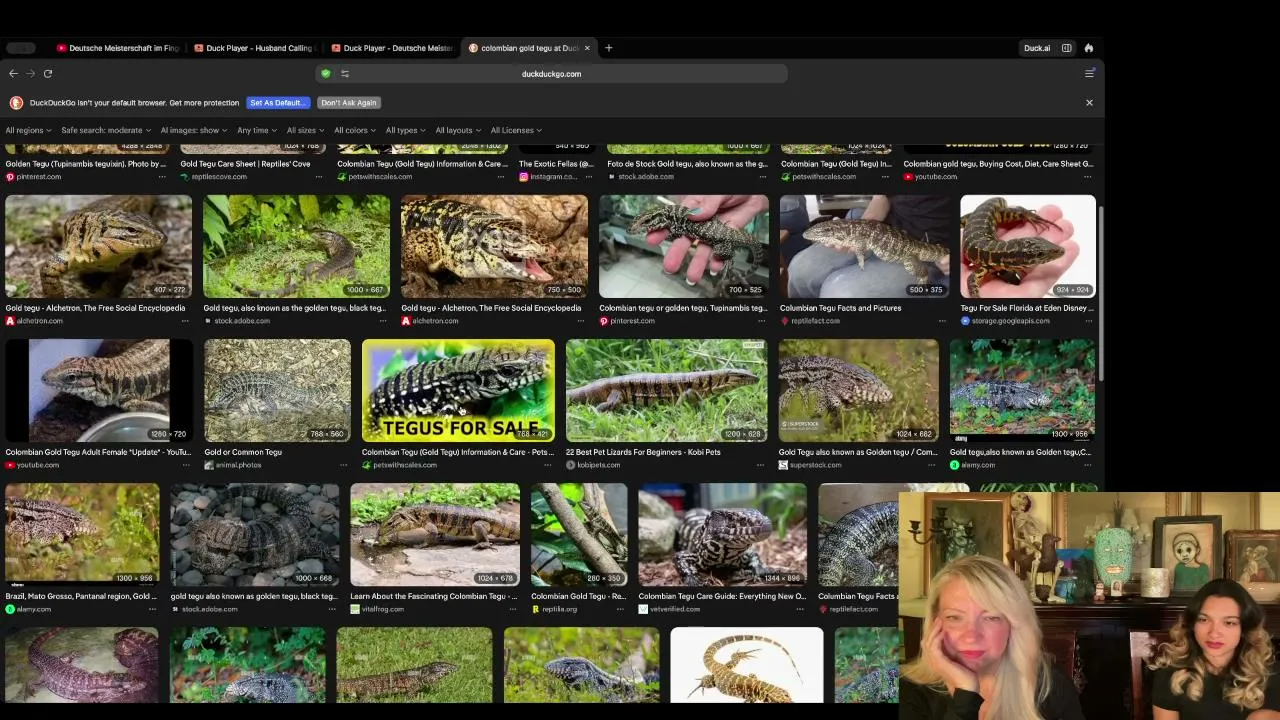
Task: Visit vitalfrog.com source link
Action: click(x=377, y=609)
